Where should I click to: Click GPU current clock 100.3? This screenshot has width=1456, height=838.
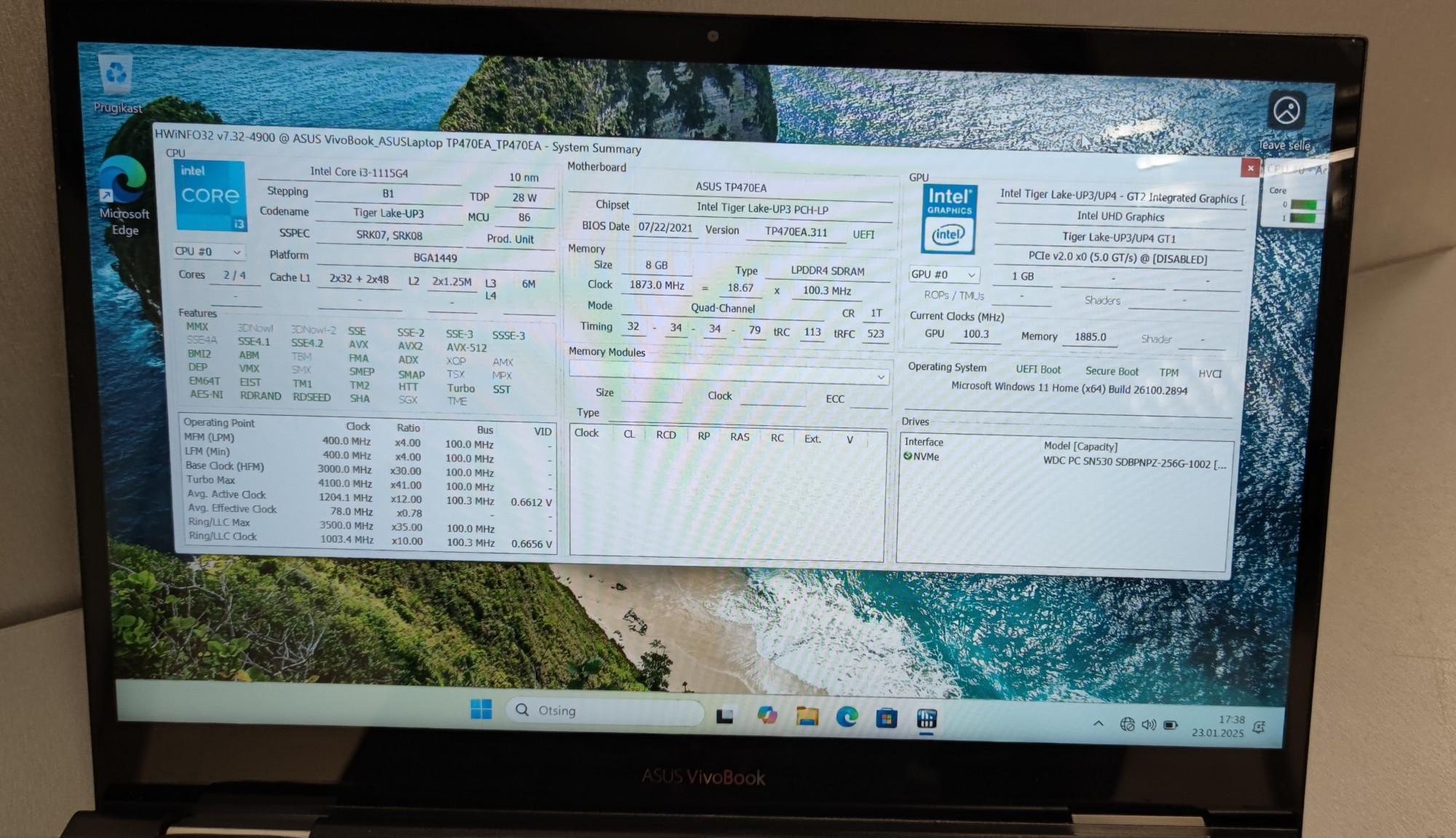[976, 333]
